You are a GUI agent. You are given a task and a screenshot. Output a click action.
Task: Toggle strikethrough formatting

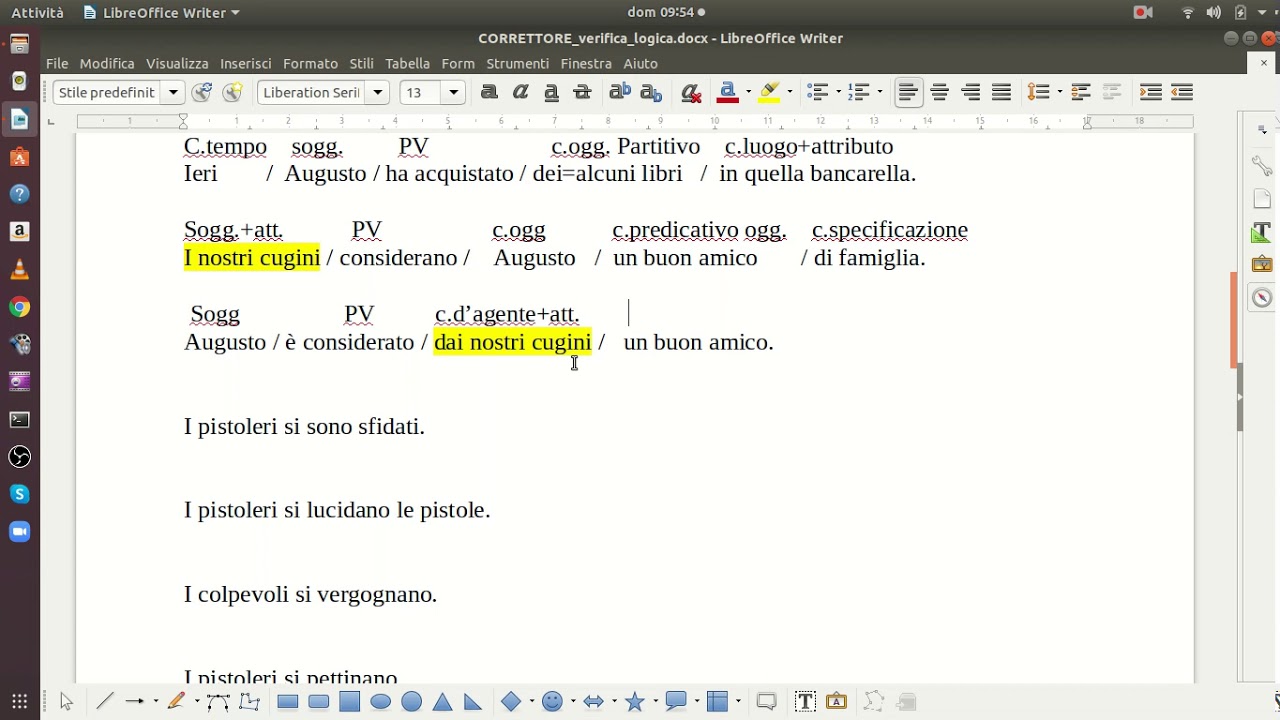click(582, 92)
